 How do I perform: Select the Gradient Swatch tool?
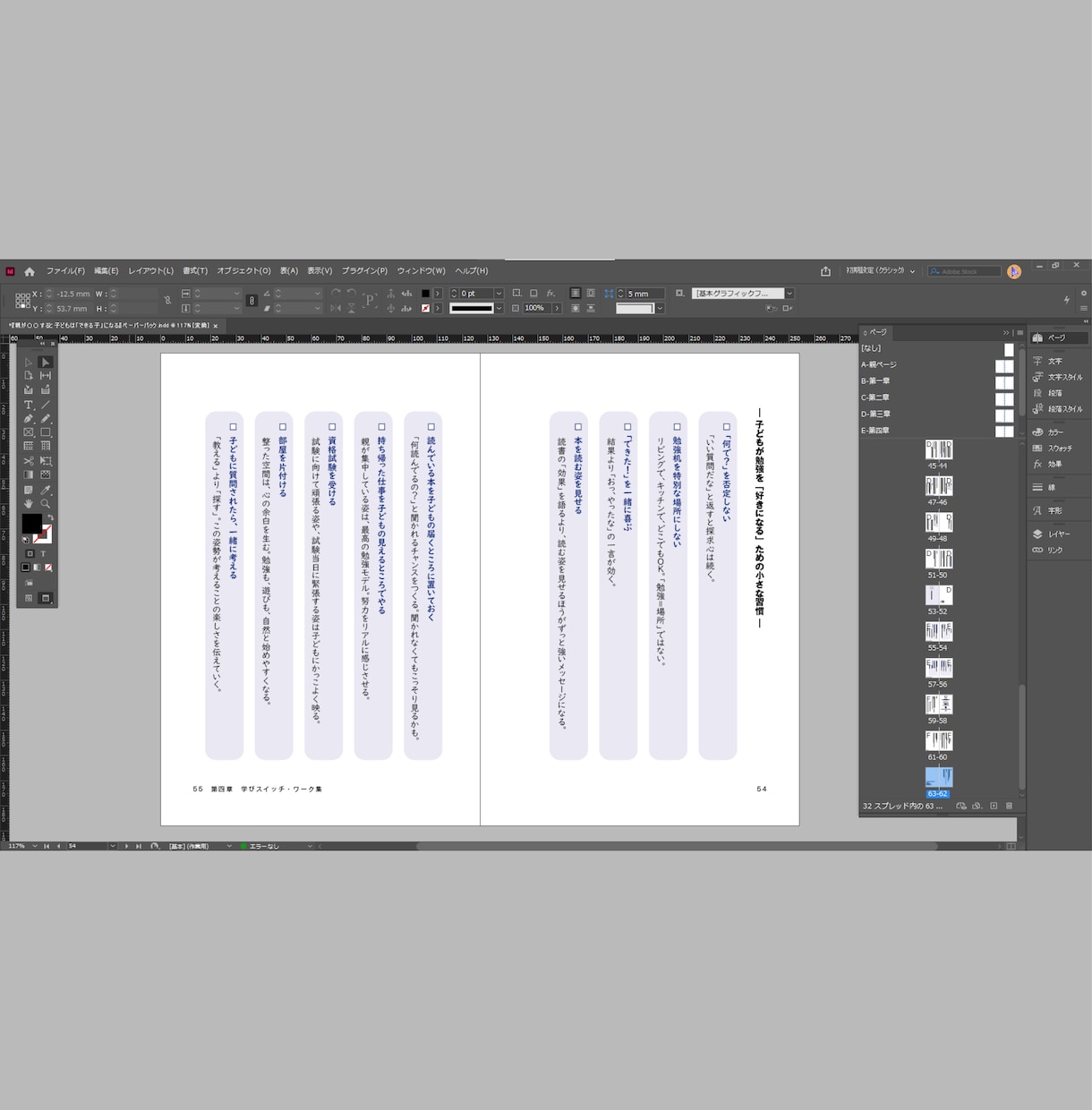click(29, 474)
